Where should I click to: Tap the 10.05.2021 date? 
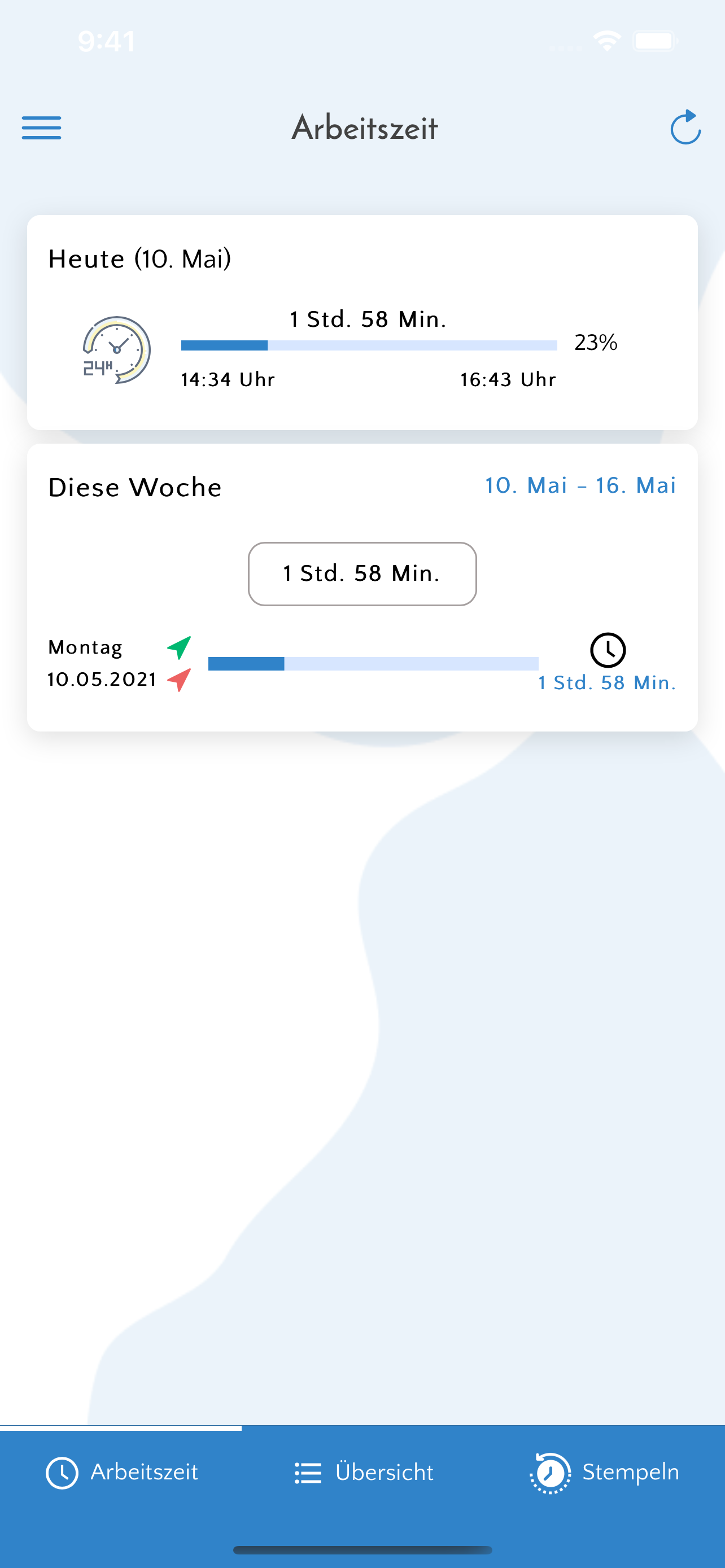coord(102,680)
